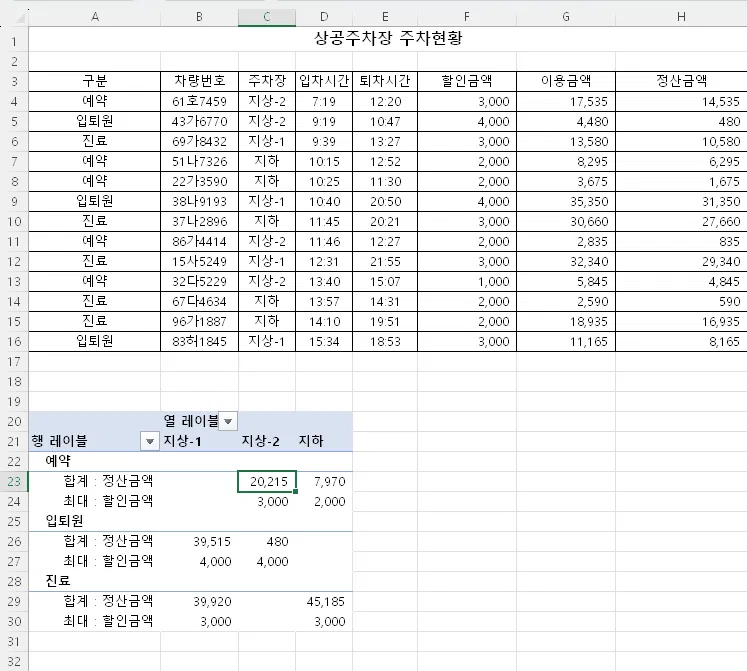Click the pivot row label 예약
The height and width of the screenshot is (671, 747).
click(58, 461)
